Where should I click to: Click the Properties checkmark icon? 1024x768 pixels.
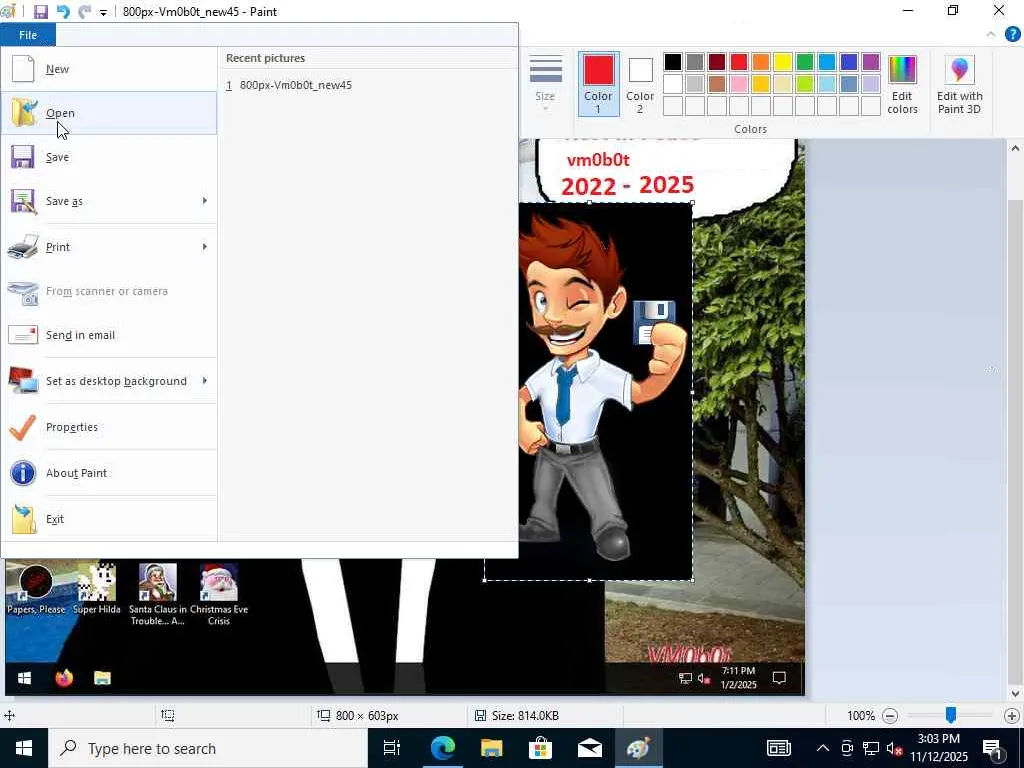click(x=24, y=427)
